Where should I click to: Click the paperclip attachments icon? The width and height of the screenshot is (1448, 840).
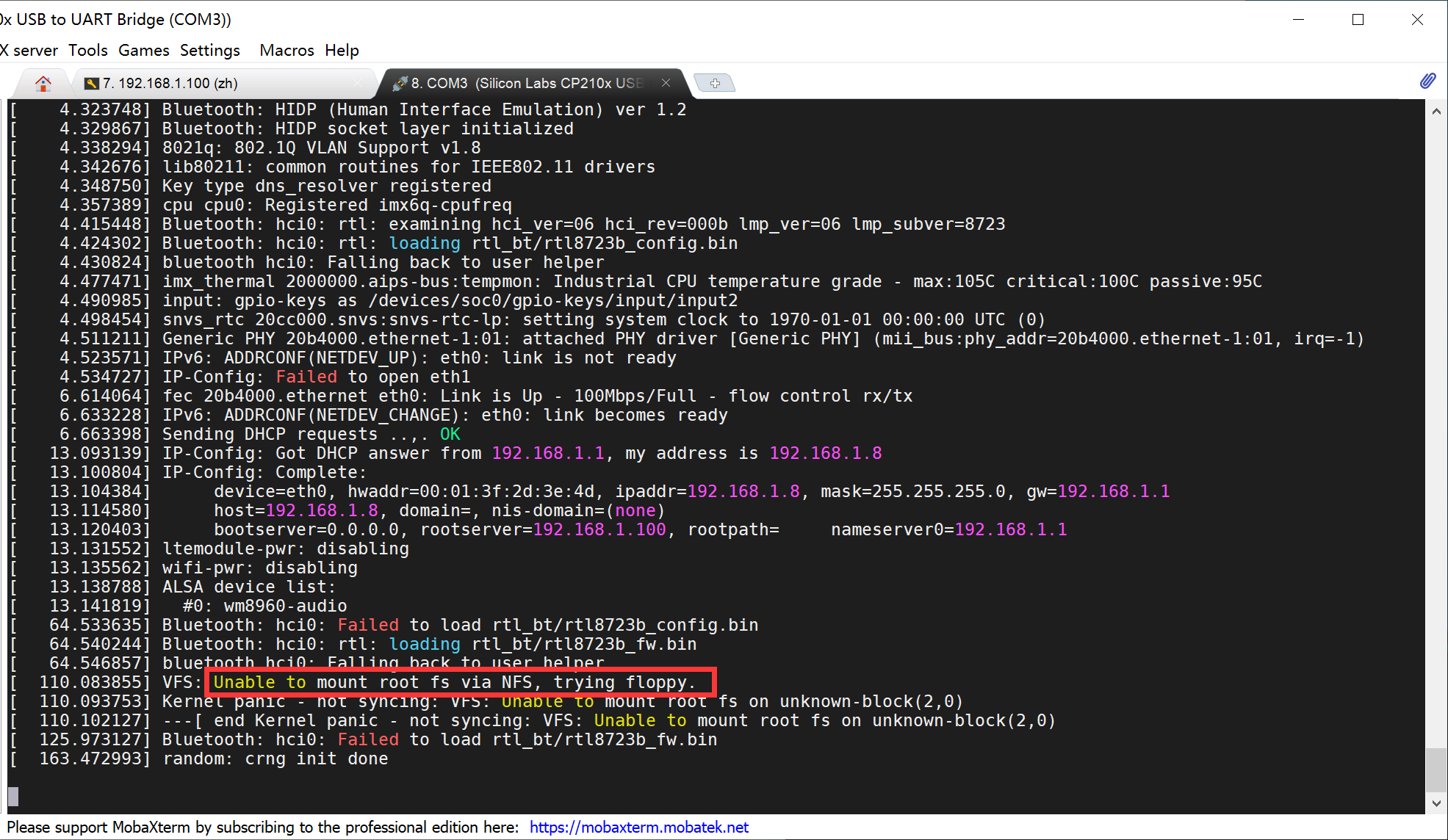1428,81
